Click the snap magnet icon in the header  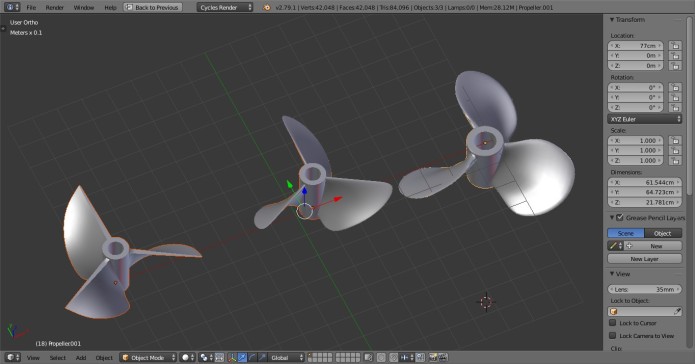394,357
